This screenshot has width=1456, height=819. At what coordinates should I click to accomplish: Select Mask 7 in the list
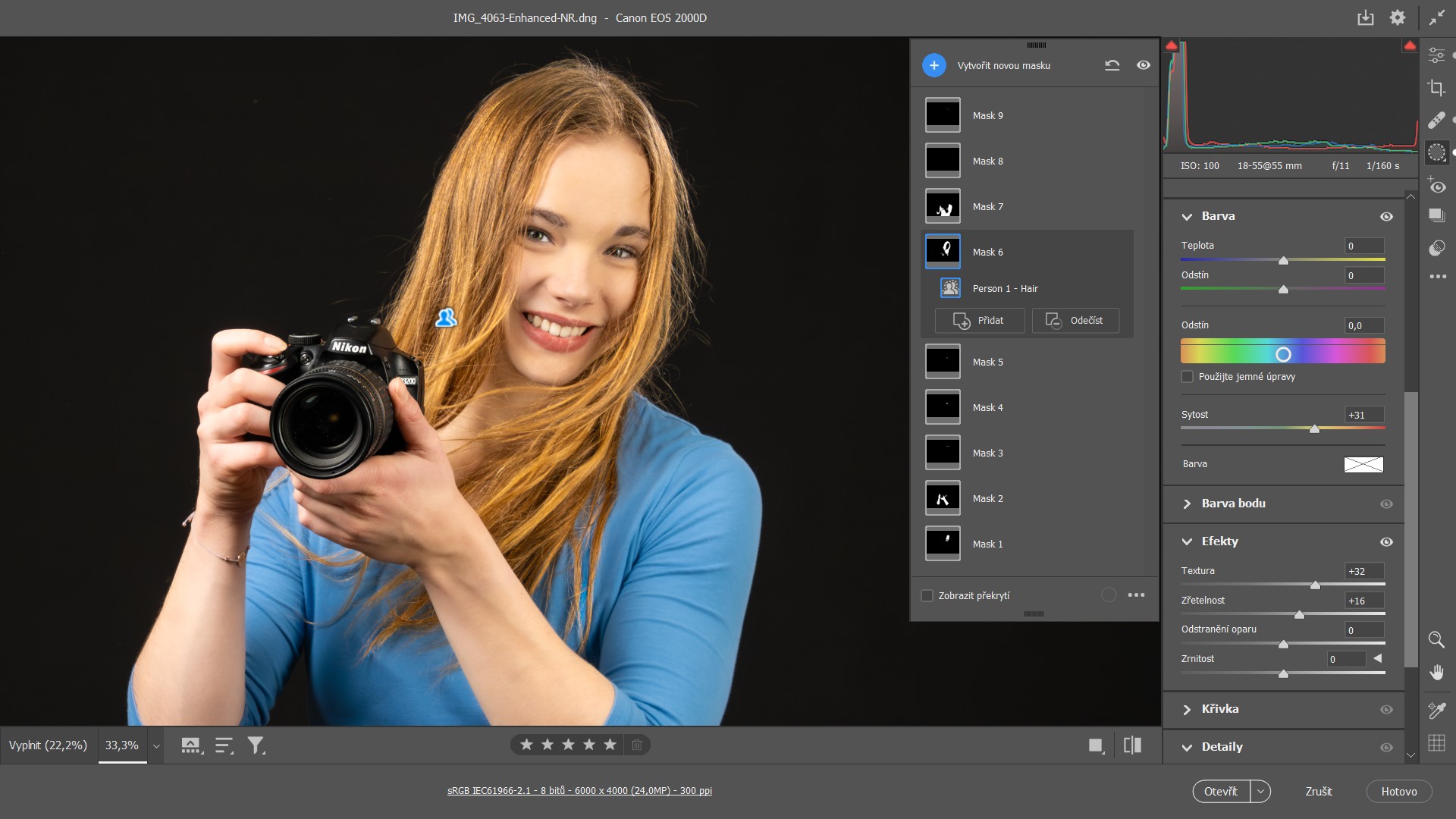click(1028, 206)
